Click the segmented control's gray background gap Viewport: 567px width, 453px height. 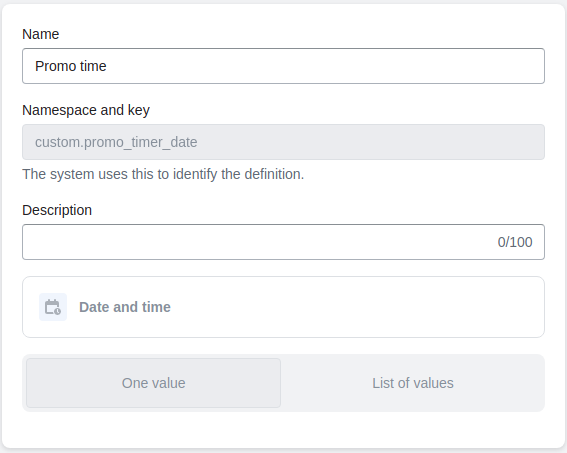(283, 383)
